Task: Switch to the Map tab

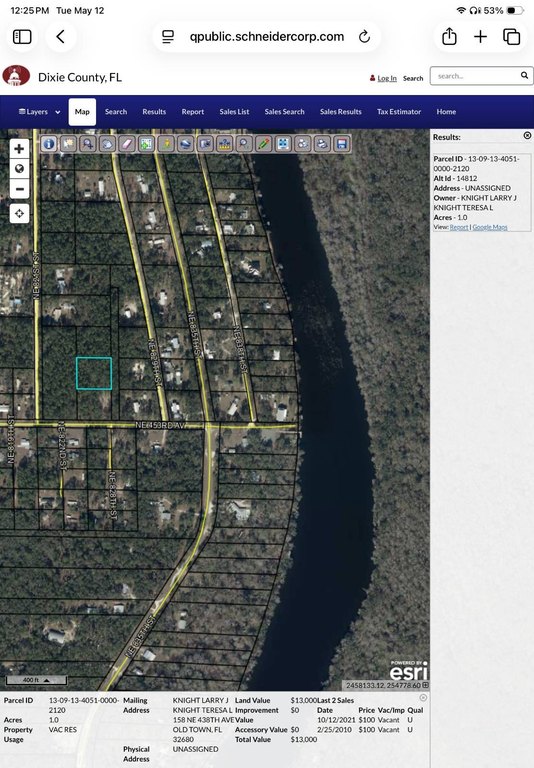Action: pyautogui.click(x=82, y=112)
